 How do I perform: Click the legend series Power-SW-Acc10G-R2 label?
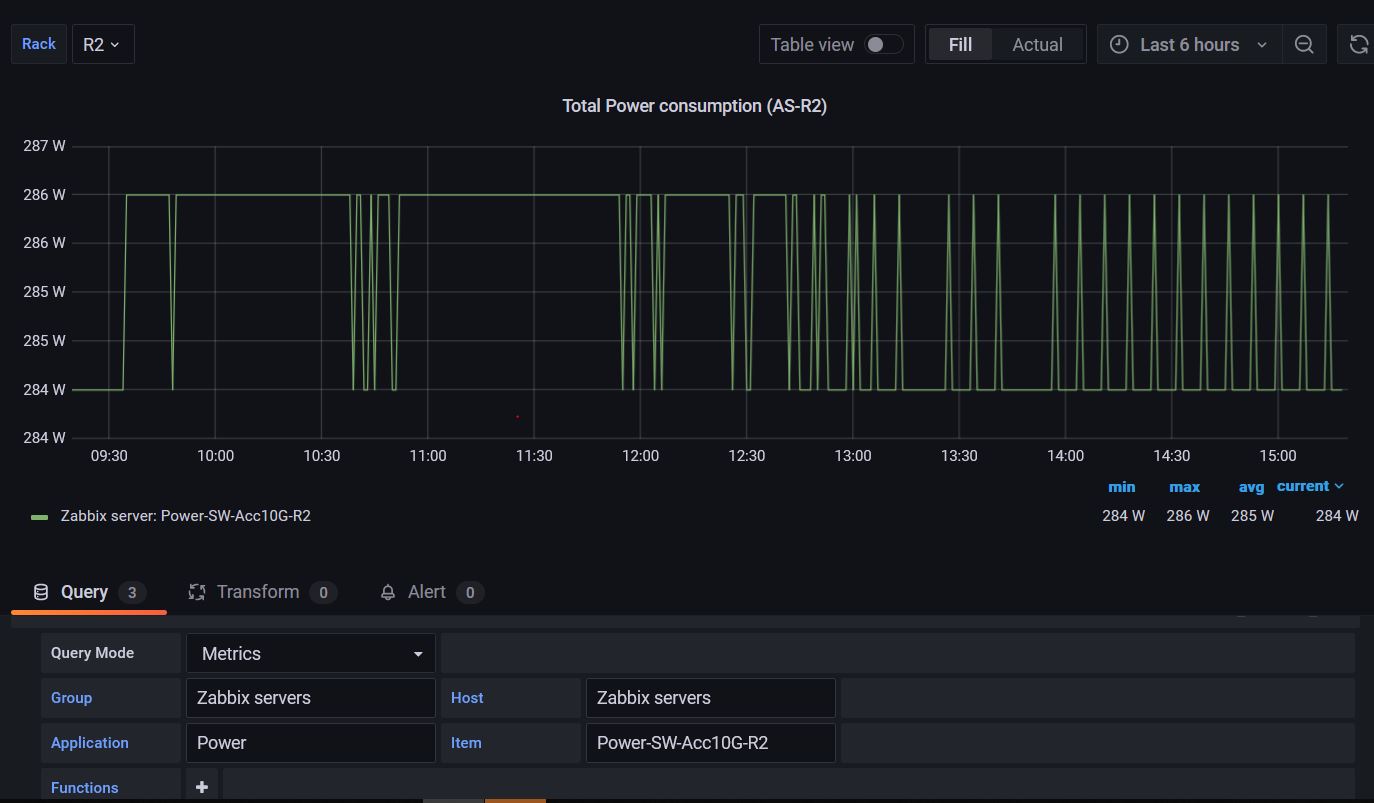tap(185, 516)
